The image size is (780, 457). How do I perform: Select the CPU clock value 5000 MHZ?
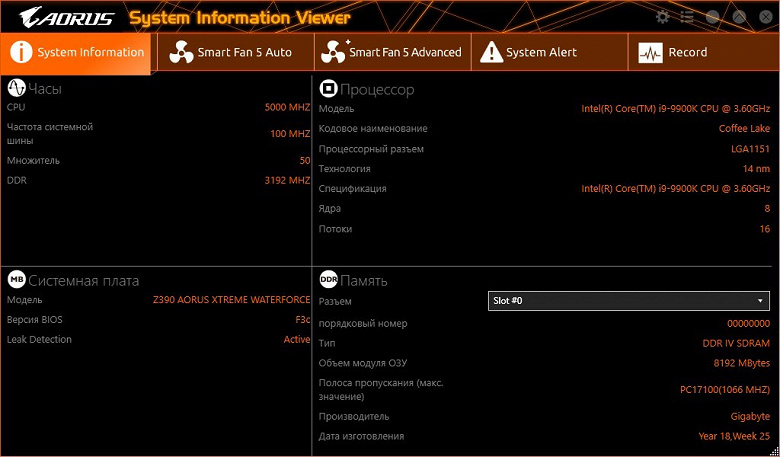pos(287,107)
